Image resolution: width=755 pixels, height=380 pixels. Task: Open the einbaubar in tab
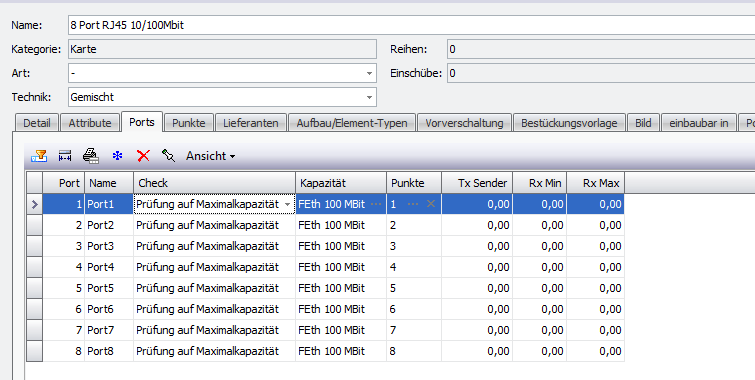tap(699, 123)
